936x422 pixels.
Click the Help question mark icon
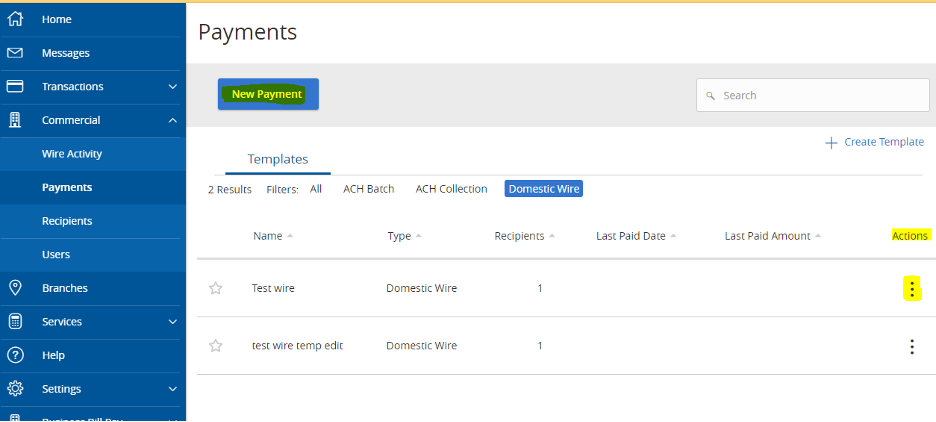click(15, 355)
